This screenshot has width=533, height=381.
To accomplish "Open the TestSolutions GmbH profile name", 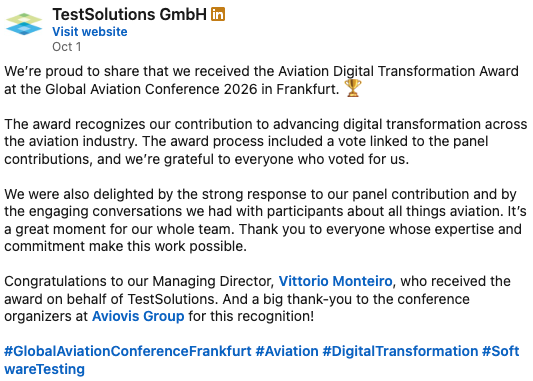I will [x=130, y=14].
